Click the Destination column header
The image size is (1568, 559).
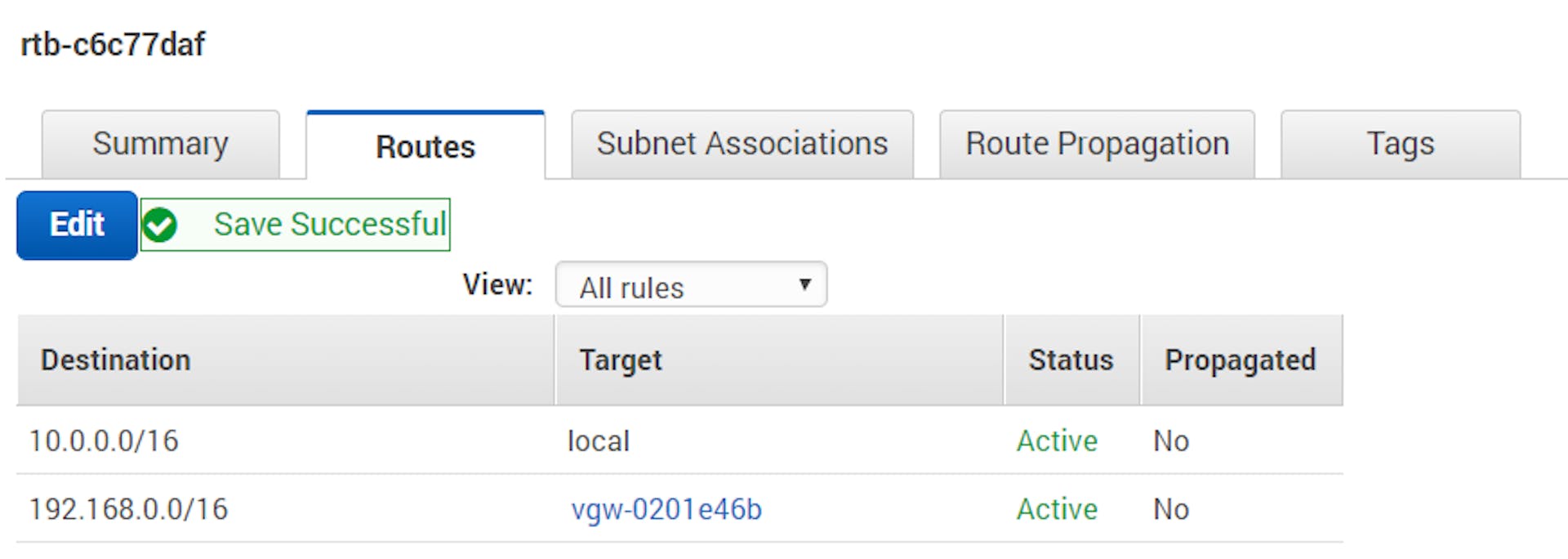pyautogui.click(x=116, y=360)
